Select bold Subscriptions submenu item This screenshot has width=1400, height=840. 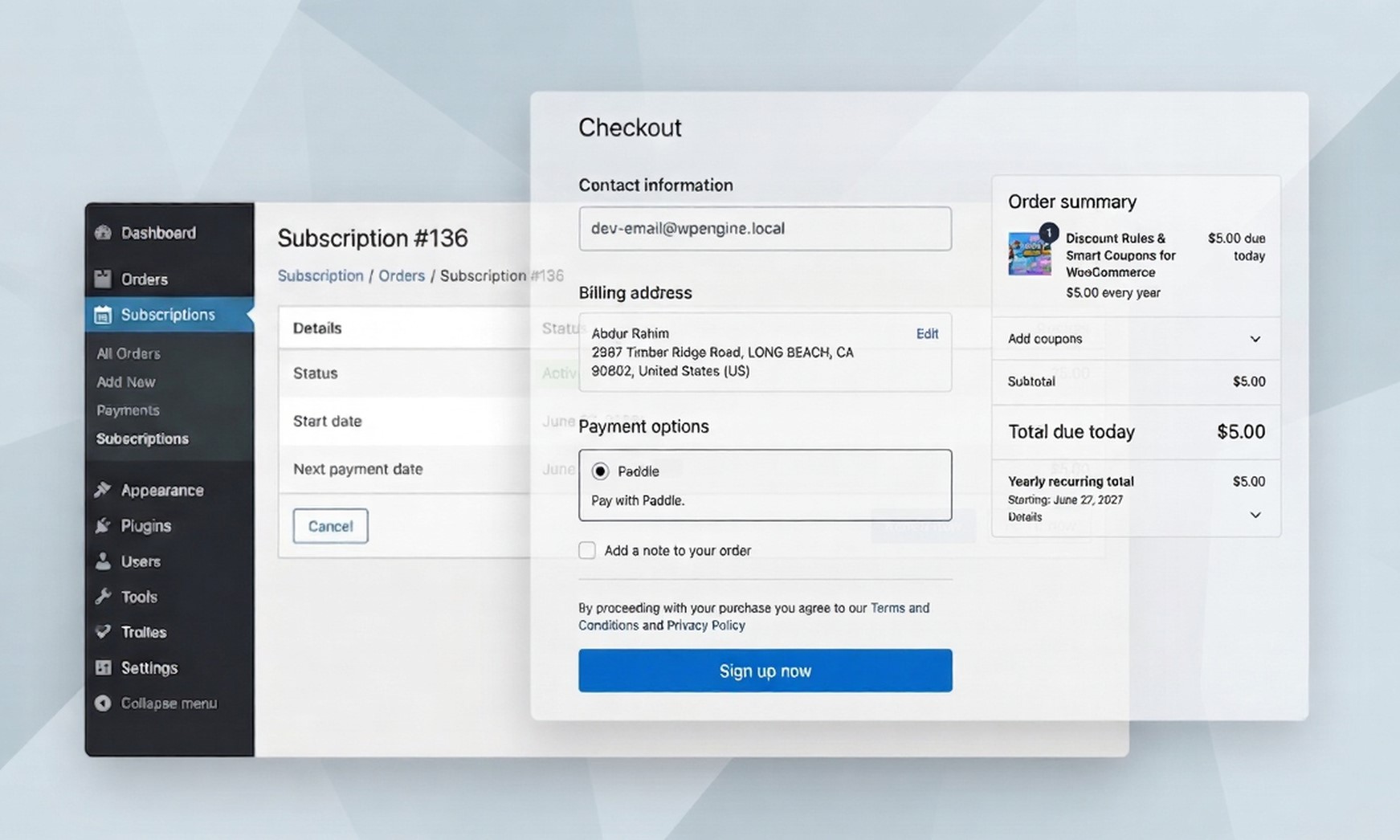tap(142, 438)
